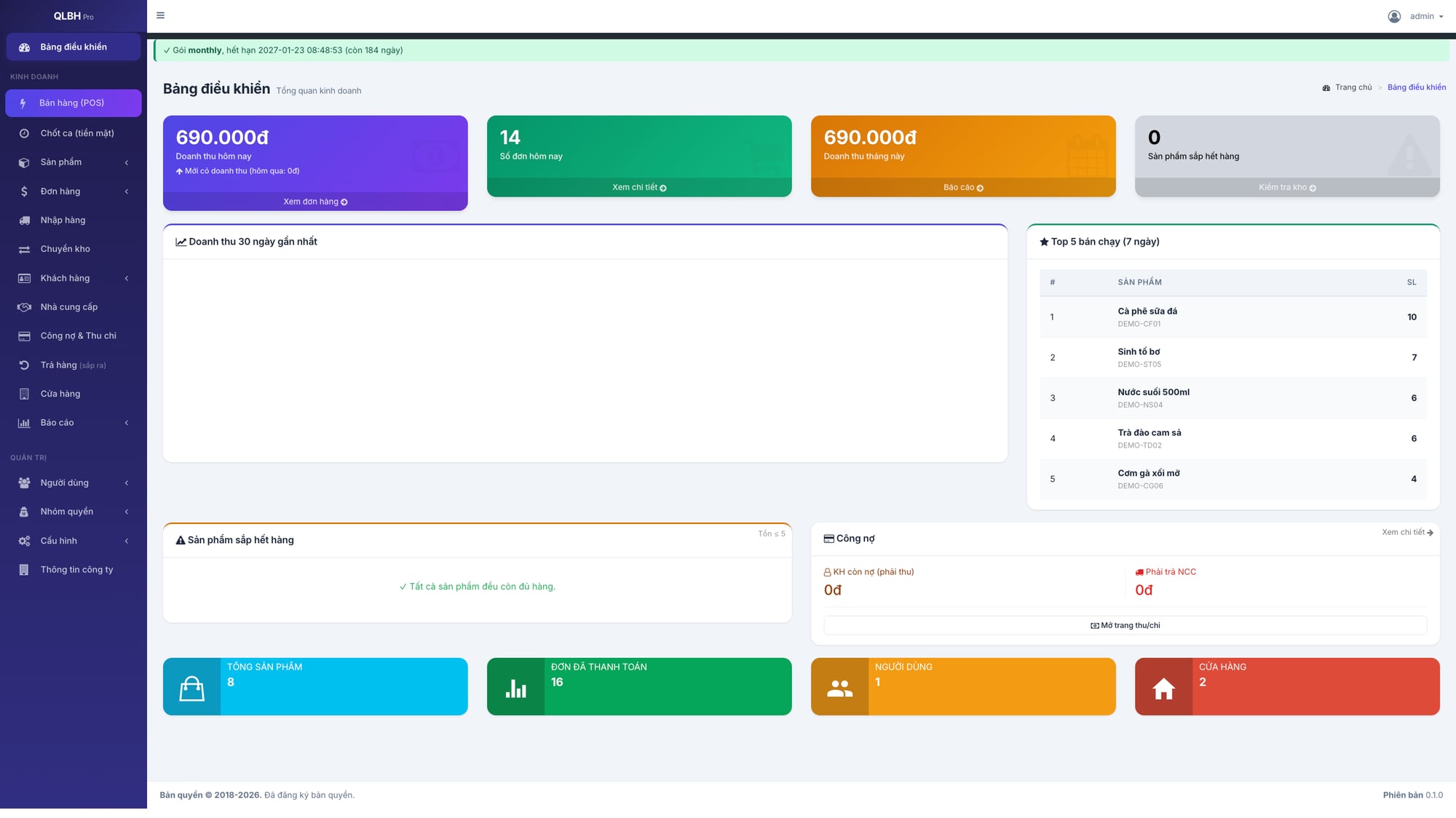The width and height of the screenshot is (1456, 818).
Task: Click the clock icon beside Chốt ca
Action: [x=24, y=133]
